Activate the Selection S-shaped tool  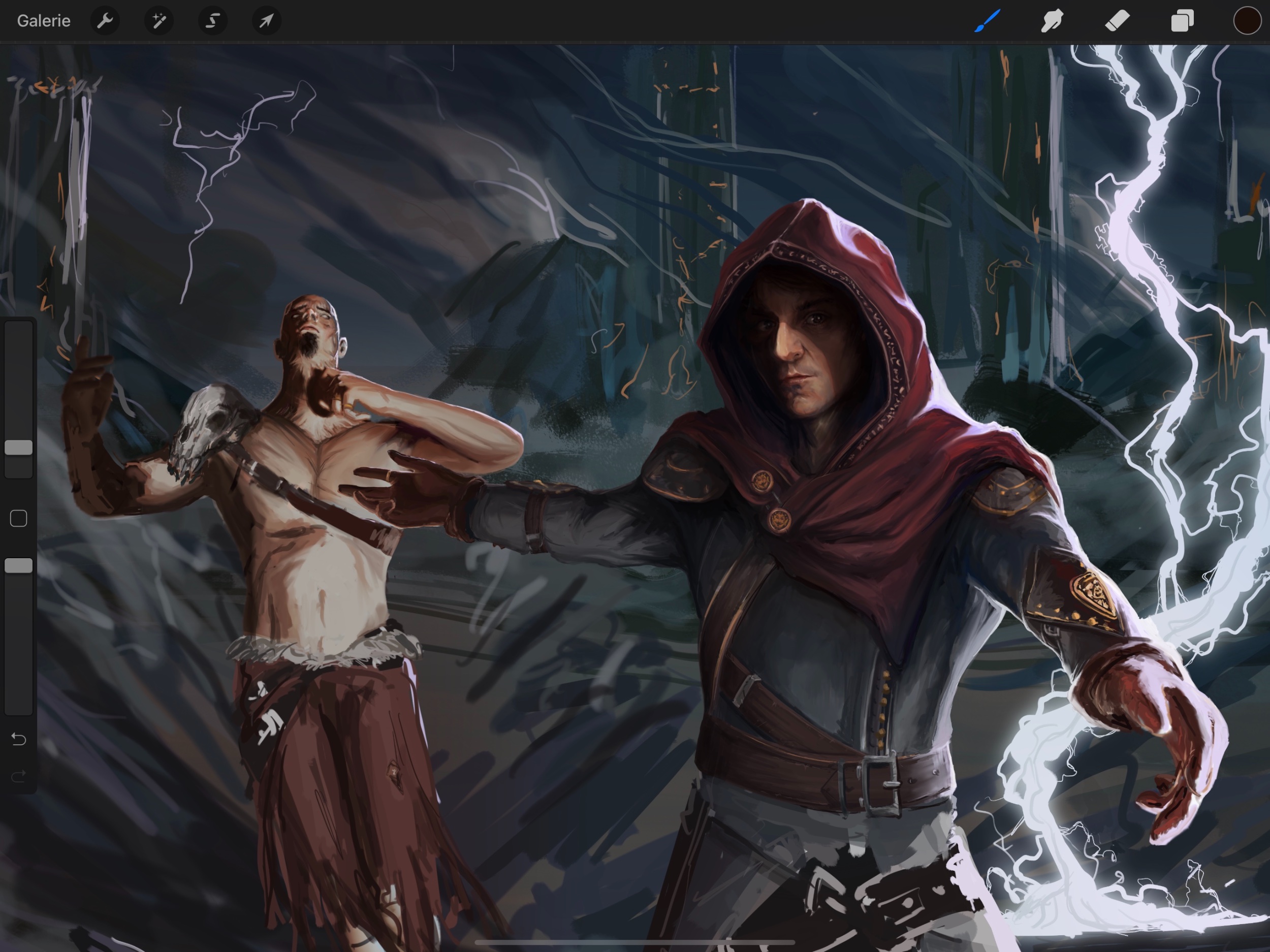click(x=212, y=21)
